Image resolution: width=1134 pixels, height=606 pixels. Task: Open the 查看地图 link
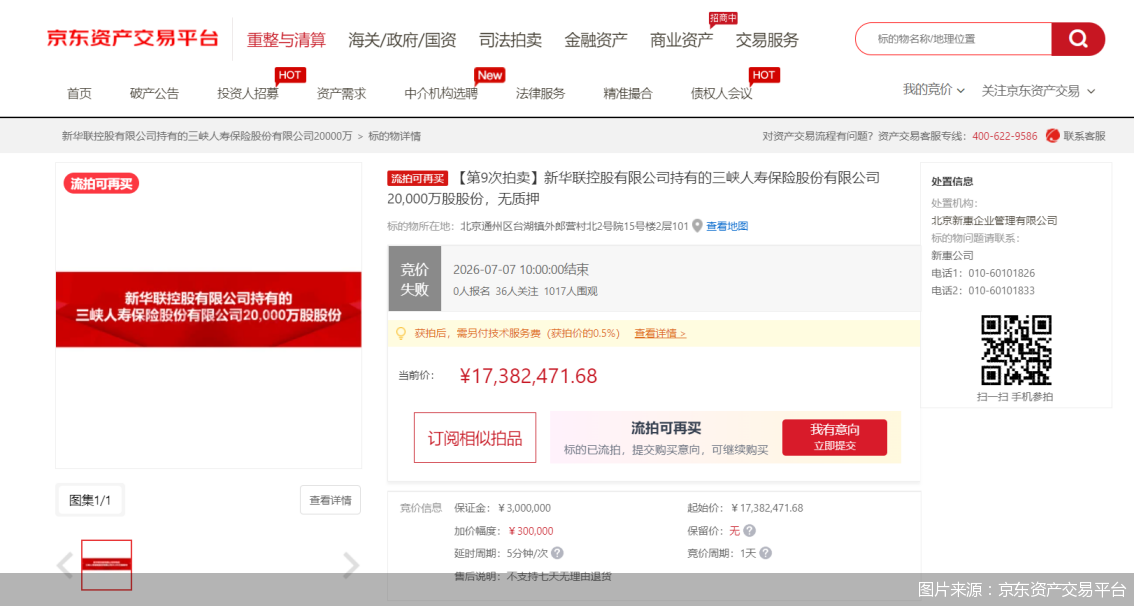[x=727, y=226]
